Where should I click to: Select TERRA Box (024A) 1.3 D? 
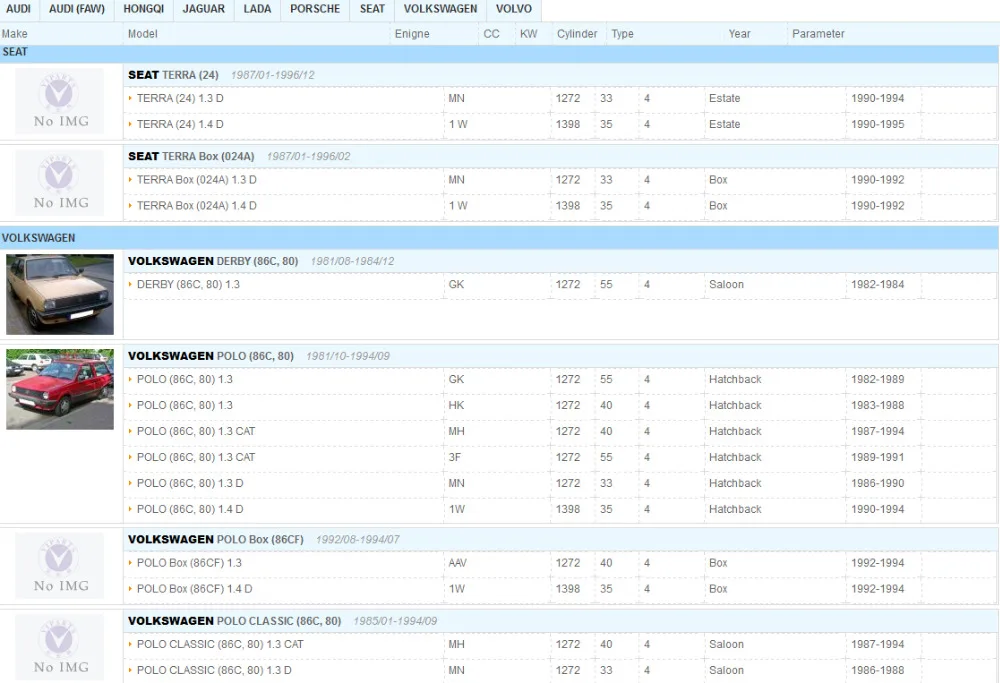coord(196,180)
